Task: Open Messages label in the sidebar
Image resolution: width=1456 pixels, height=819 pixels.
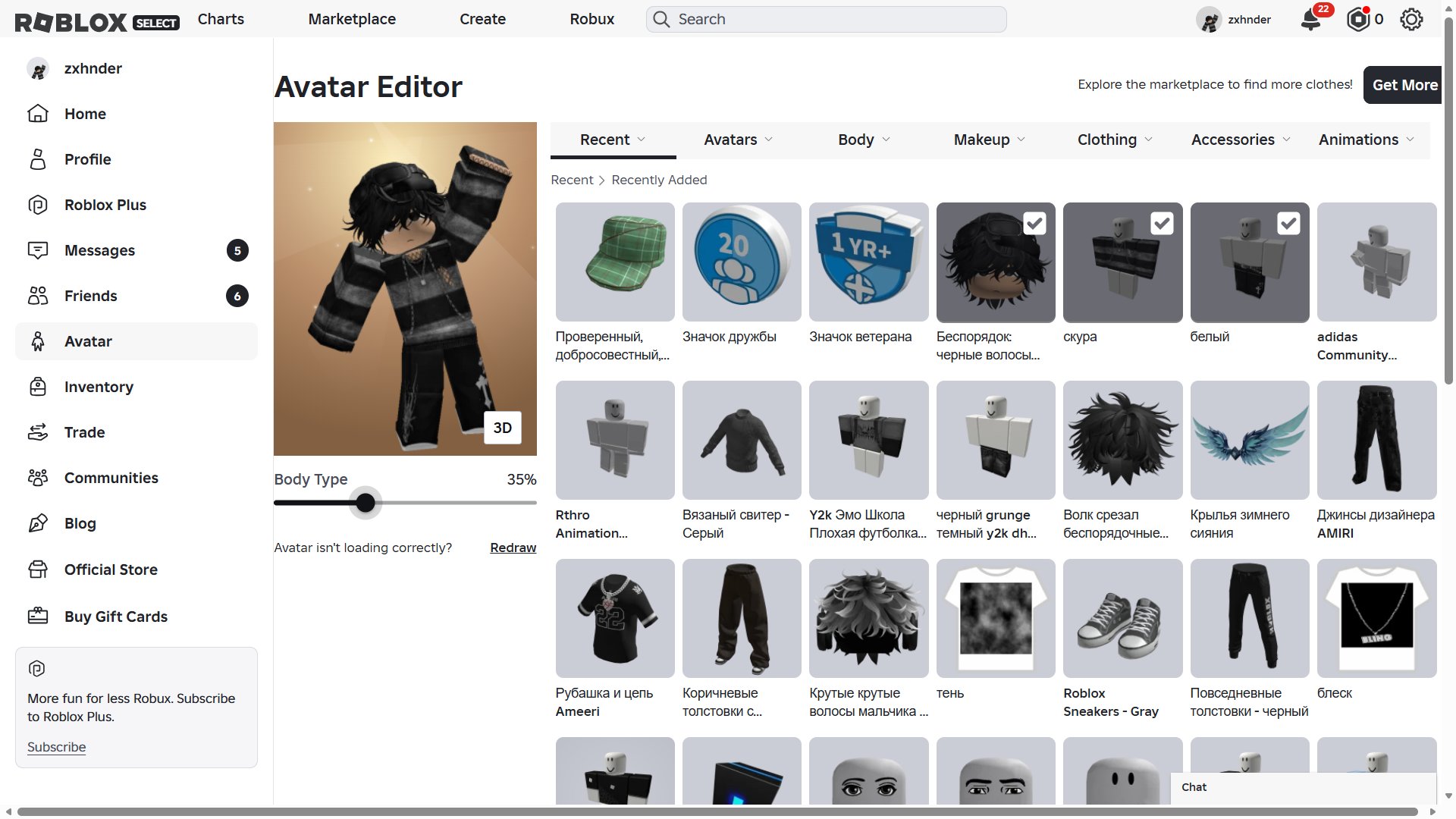Action: coord(99,250)
